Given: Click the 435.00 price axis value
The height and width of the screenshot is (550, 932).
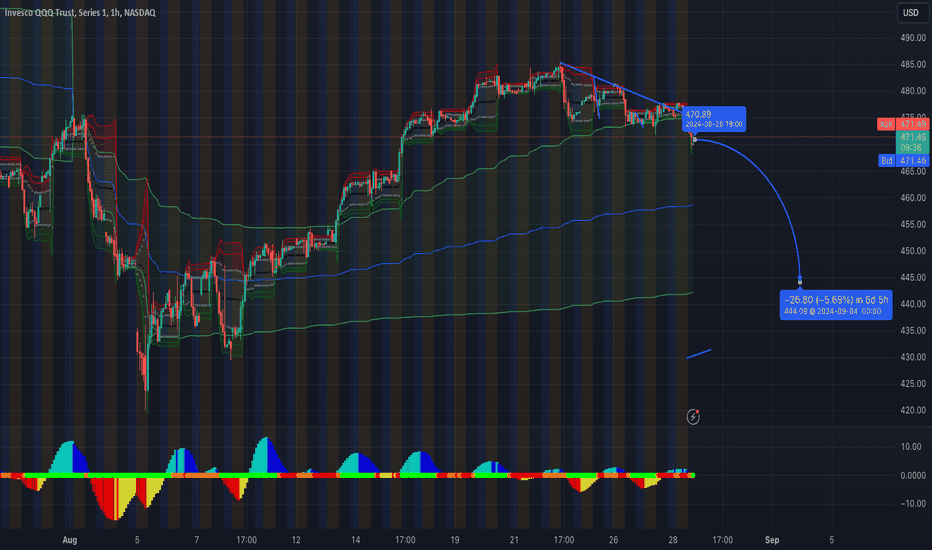Looking at the screenshot, I should coord(912,331).
